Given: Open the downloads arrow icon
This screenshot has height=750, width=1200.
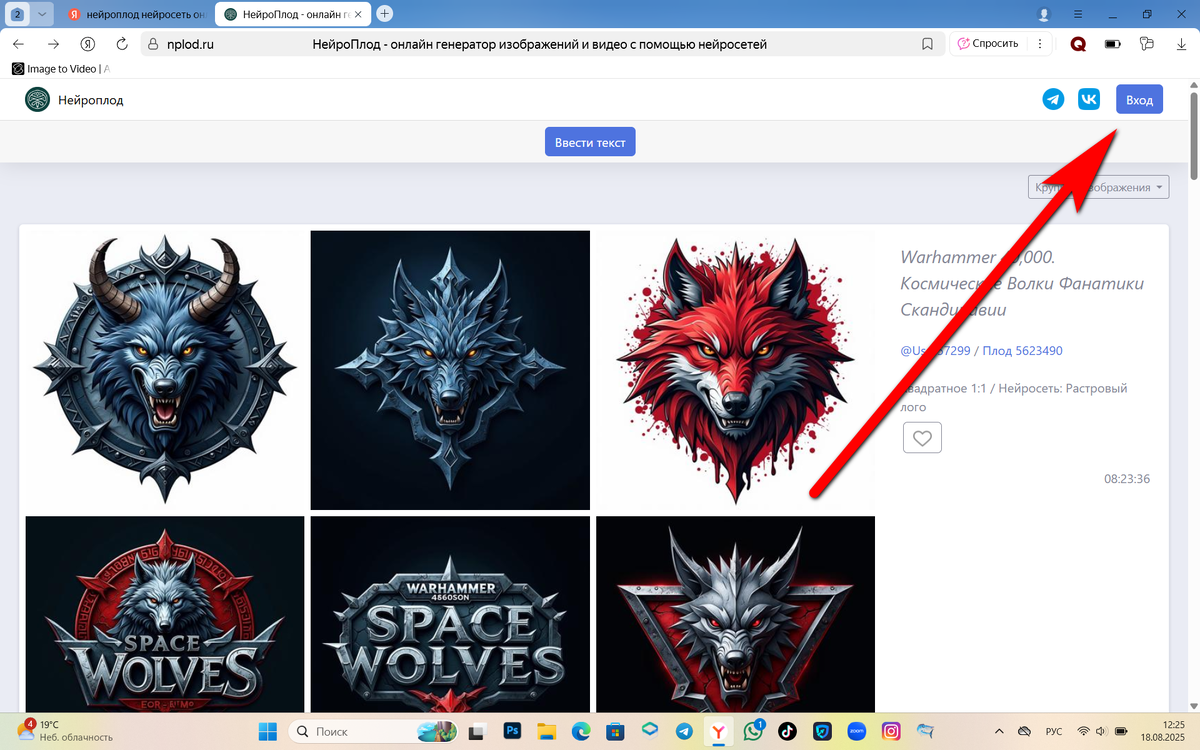Looking at the screenshot, I should (1180, 44).
